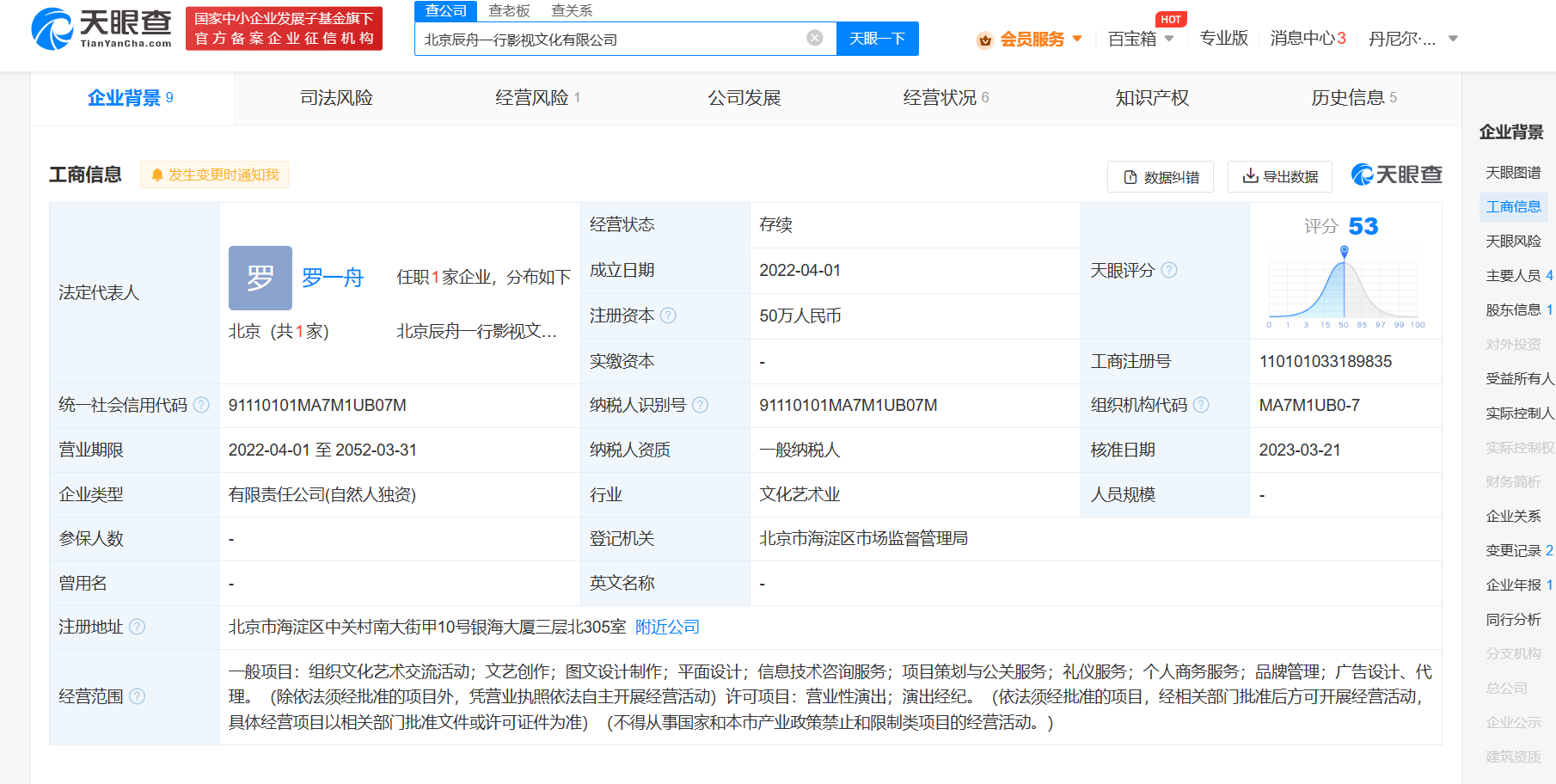The width and height of the screenshot is (1556, 784).
Task: Open the tooltip next to 纳税人识别号
Action: [x=701, y=405]
